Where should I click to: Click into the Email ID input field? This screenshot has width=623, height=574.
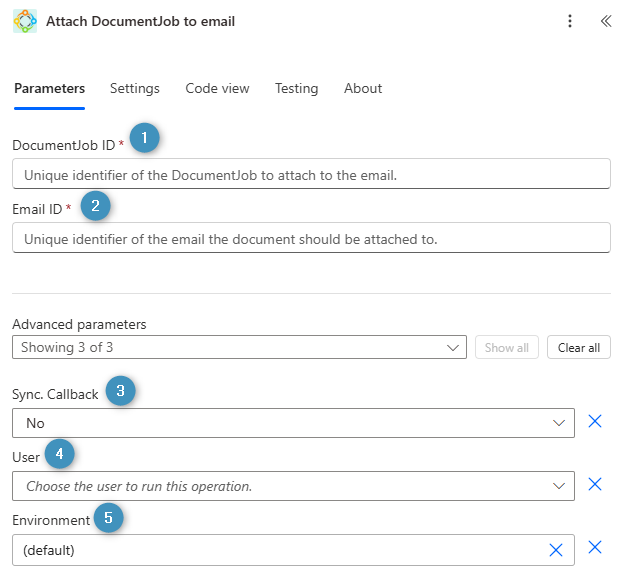click(311, 239)
